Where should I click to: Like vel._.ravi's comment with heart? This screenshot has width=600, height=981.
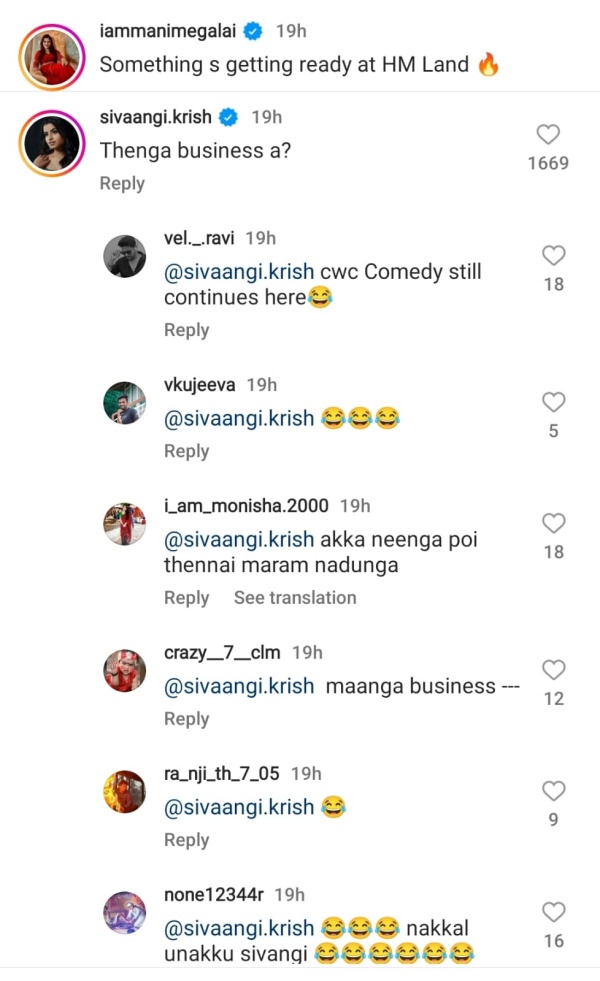point(553,256)
